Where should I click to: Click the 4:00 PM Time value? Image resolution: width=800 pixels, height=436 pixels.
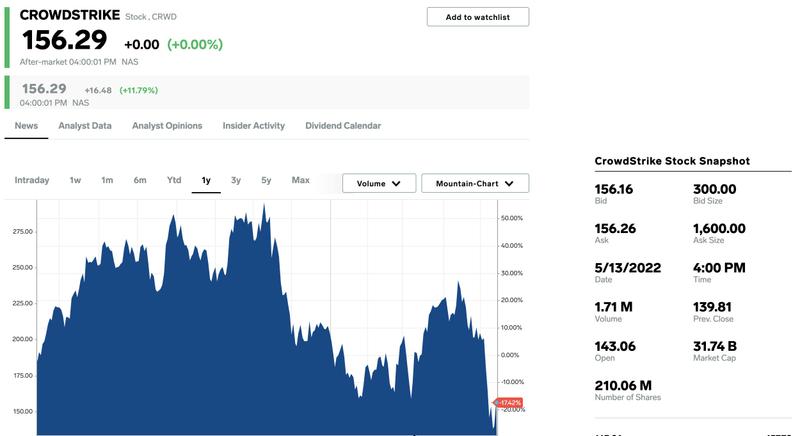coord(719,268)
